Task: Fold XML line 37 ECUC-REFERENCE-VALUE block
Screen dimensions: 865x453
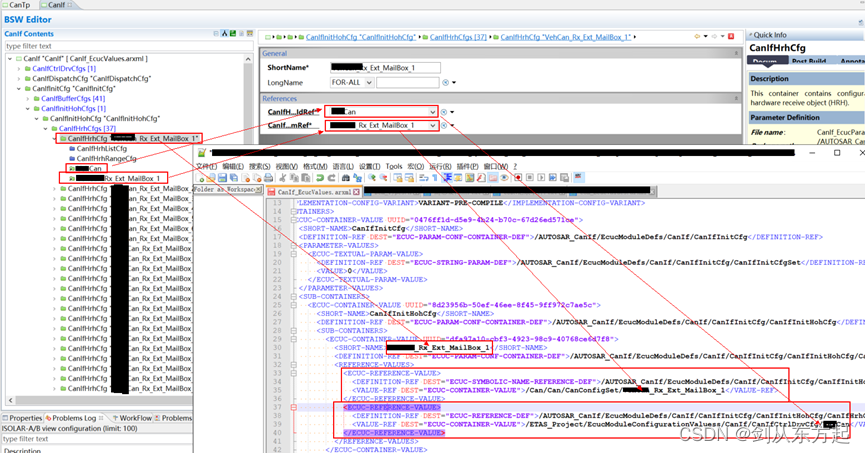Action: click(x=293, y=407)
